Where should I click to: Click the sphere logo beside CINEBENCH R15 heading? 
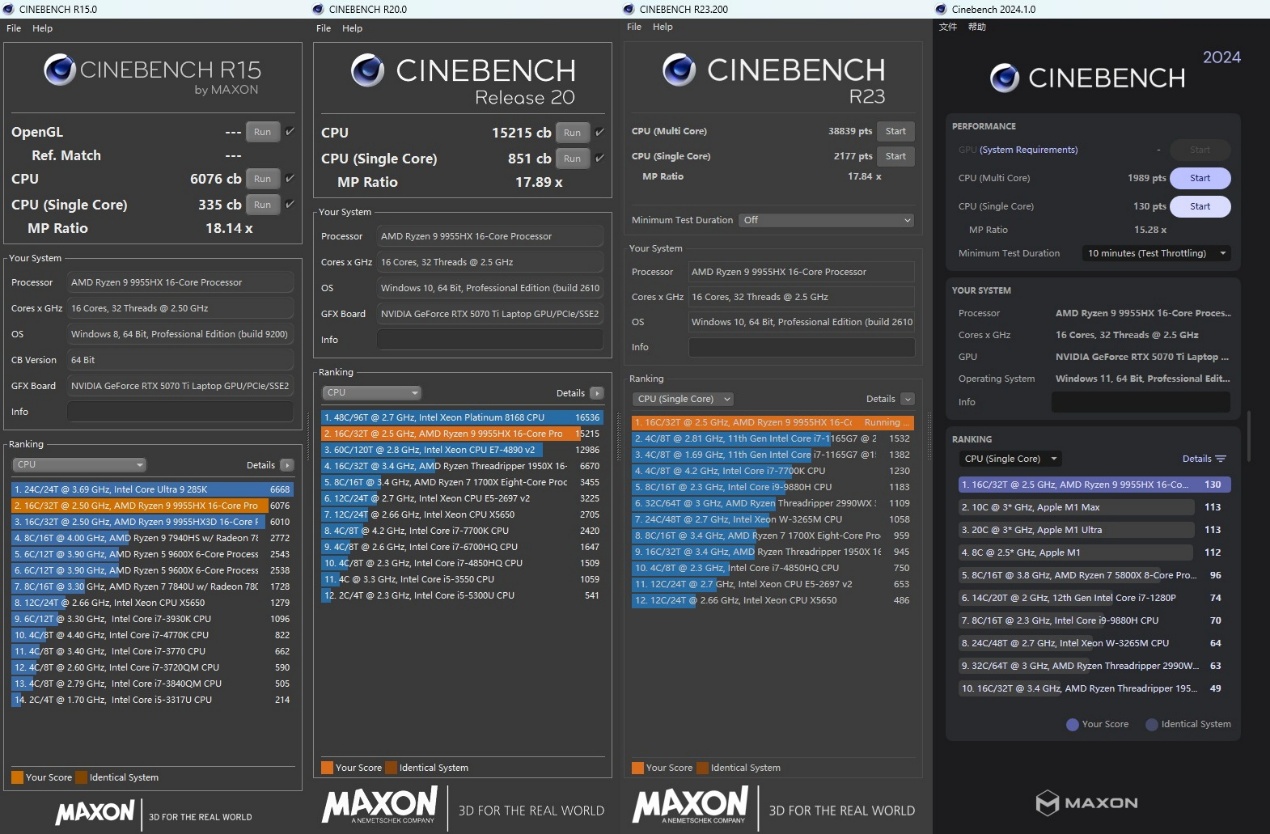59,70
